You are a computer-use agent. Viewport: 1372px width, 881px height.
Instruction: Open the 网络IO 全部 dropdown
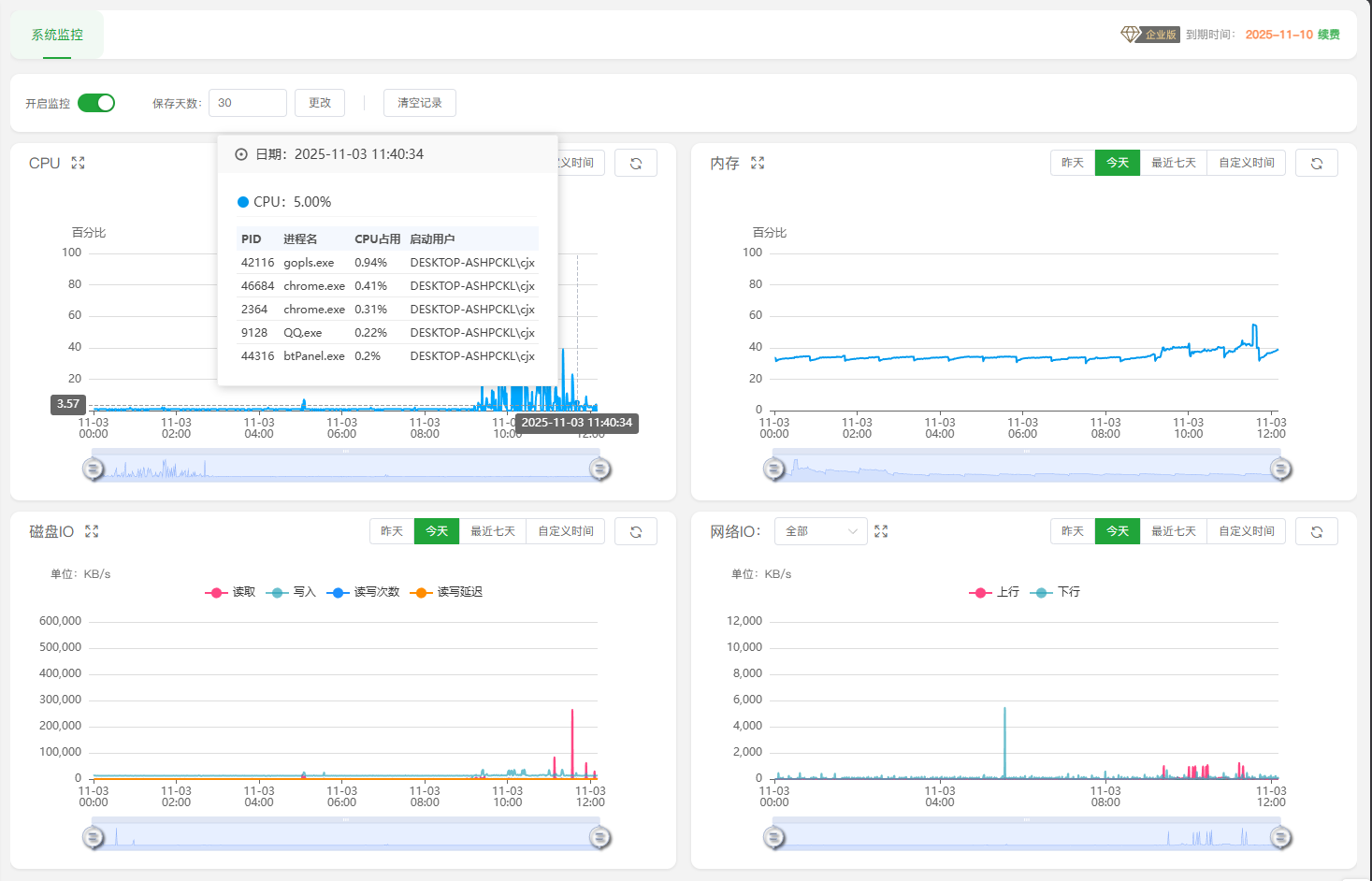821,531
